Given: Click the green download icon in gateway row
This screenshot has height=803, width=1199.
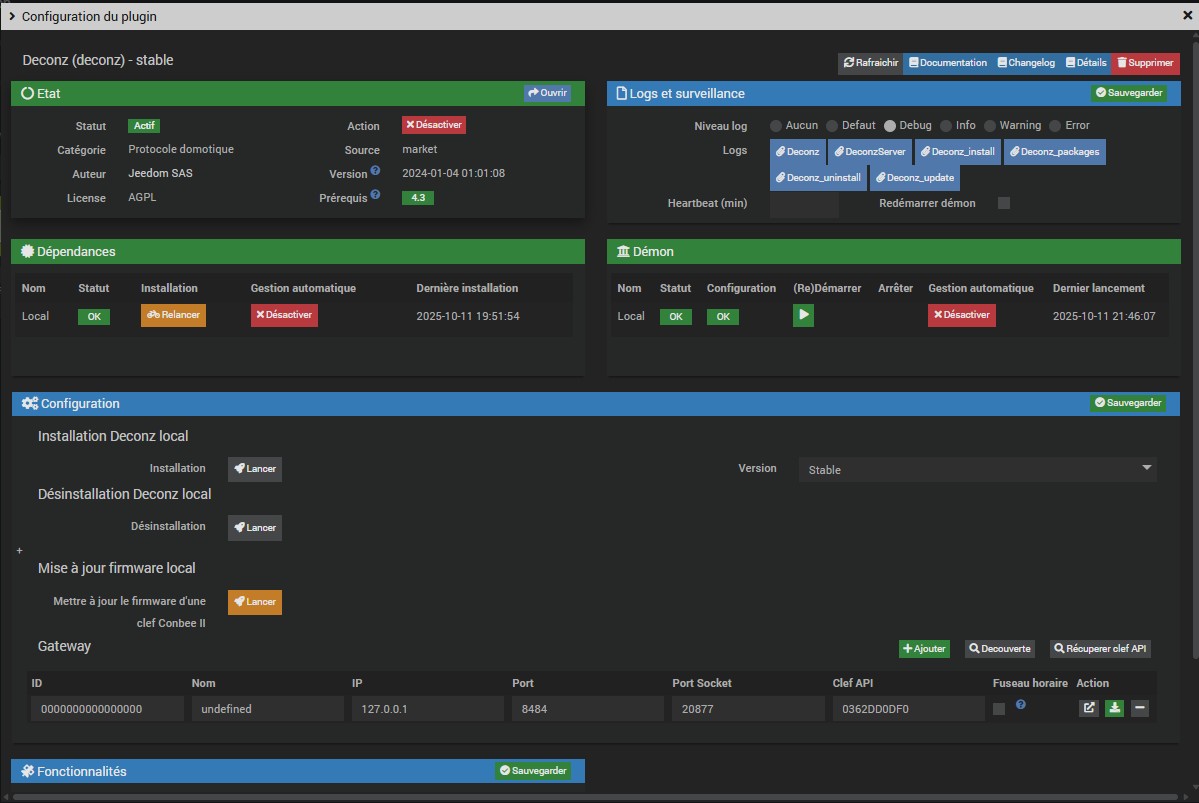Looking at the screenshot, I should pyautogui.click(x=1114, y=708).
